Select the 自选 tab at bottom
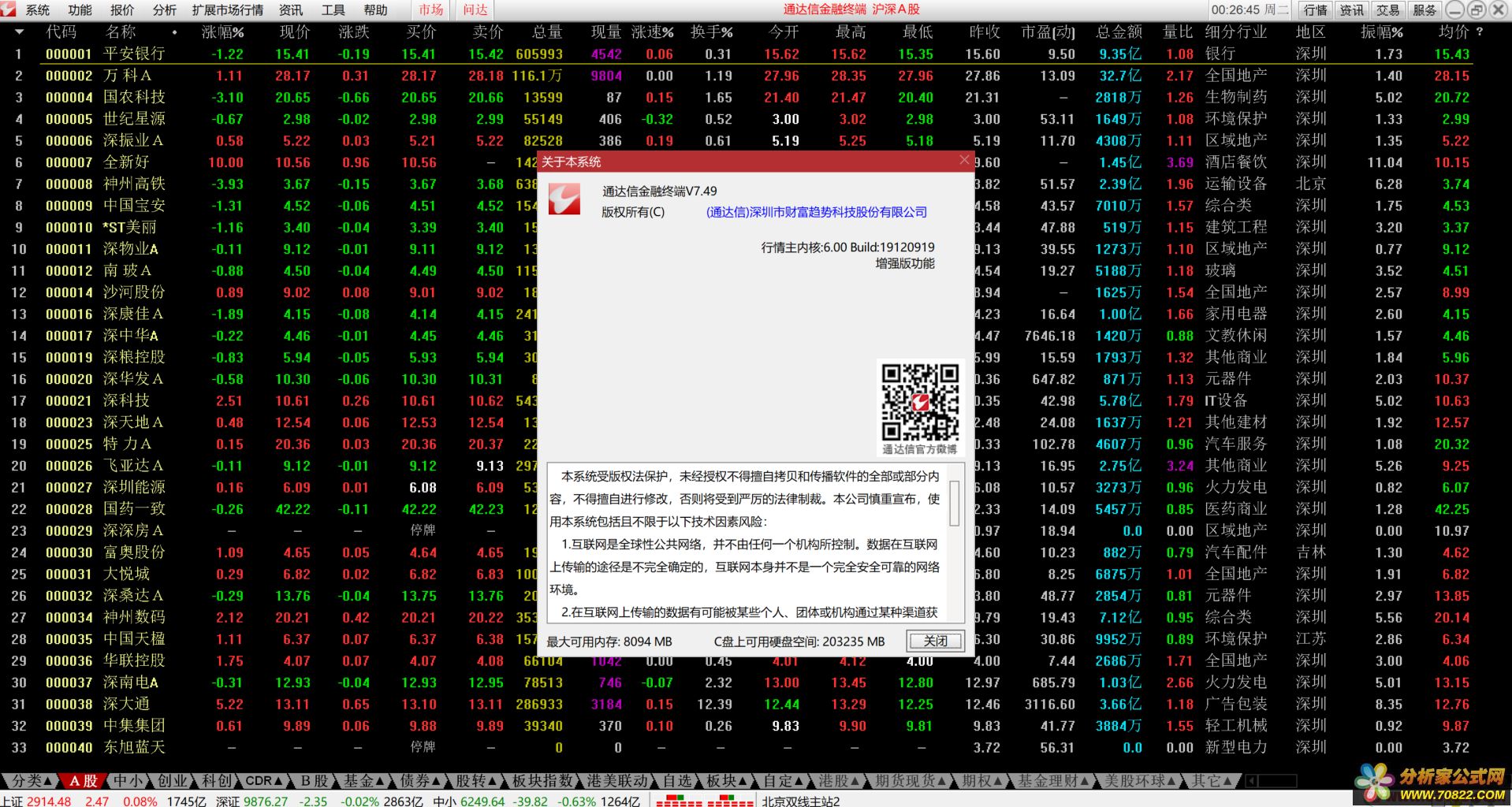 tap(676, 781)
